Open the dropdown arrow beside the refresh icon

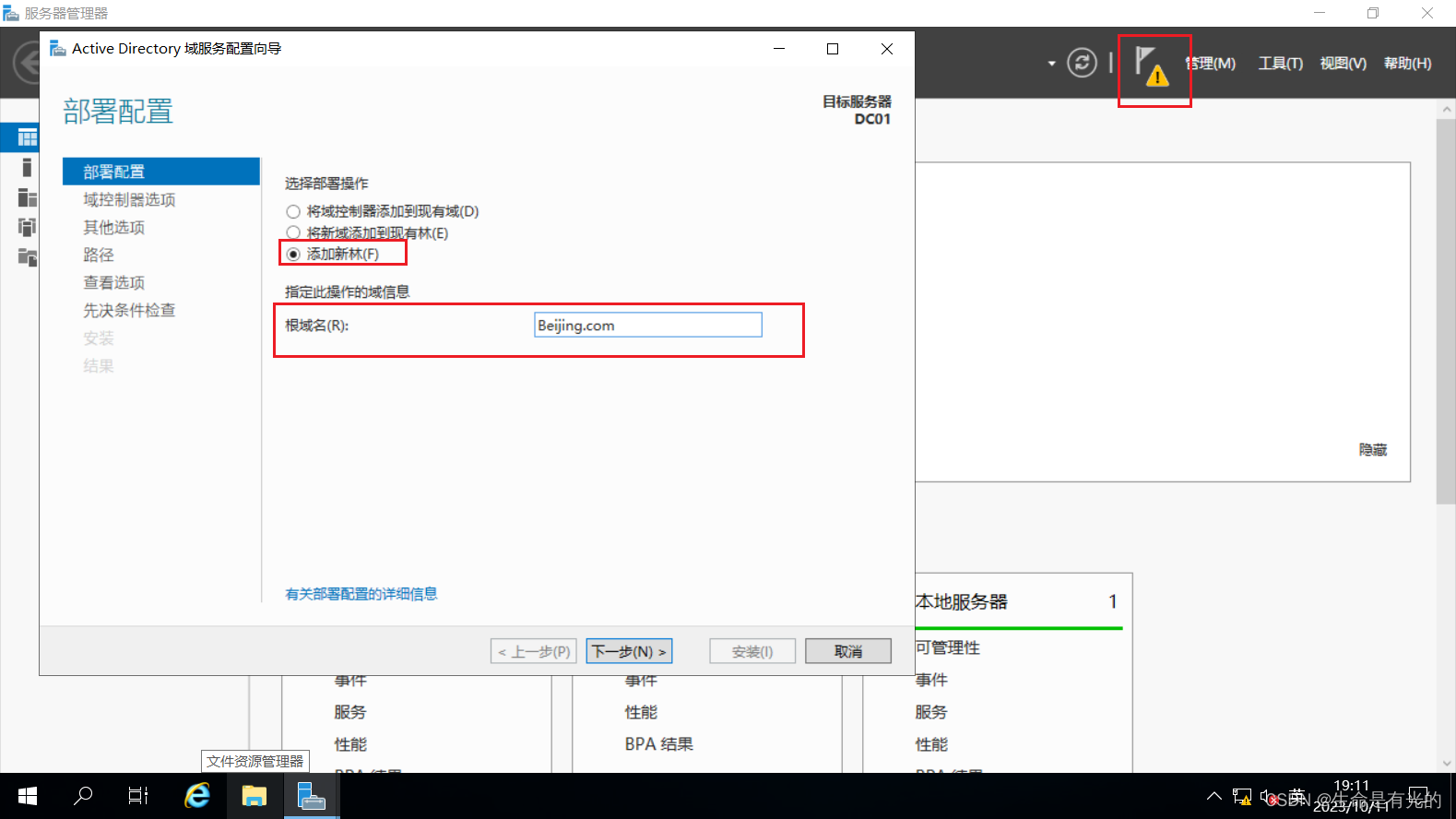tap(1051, 64)
